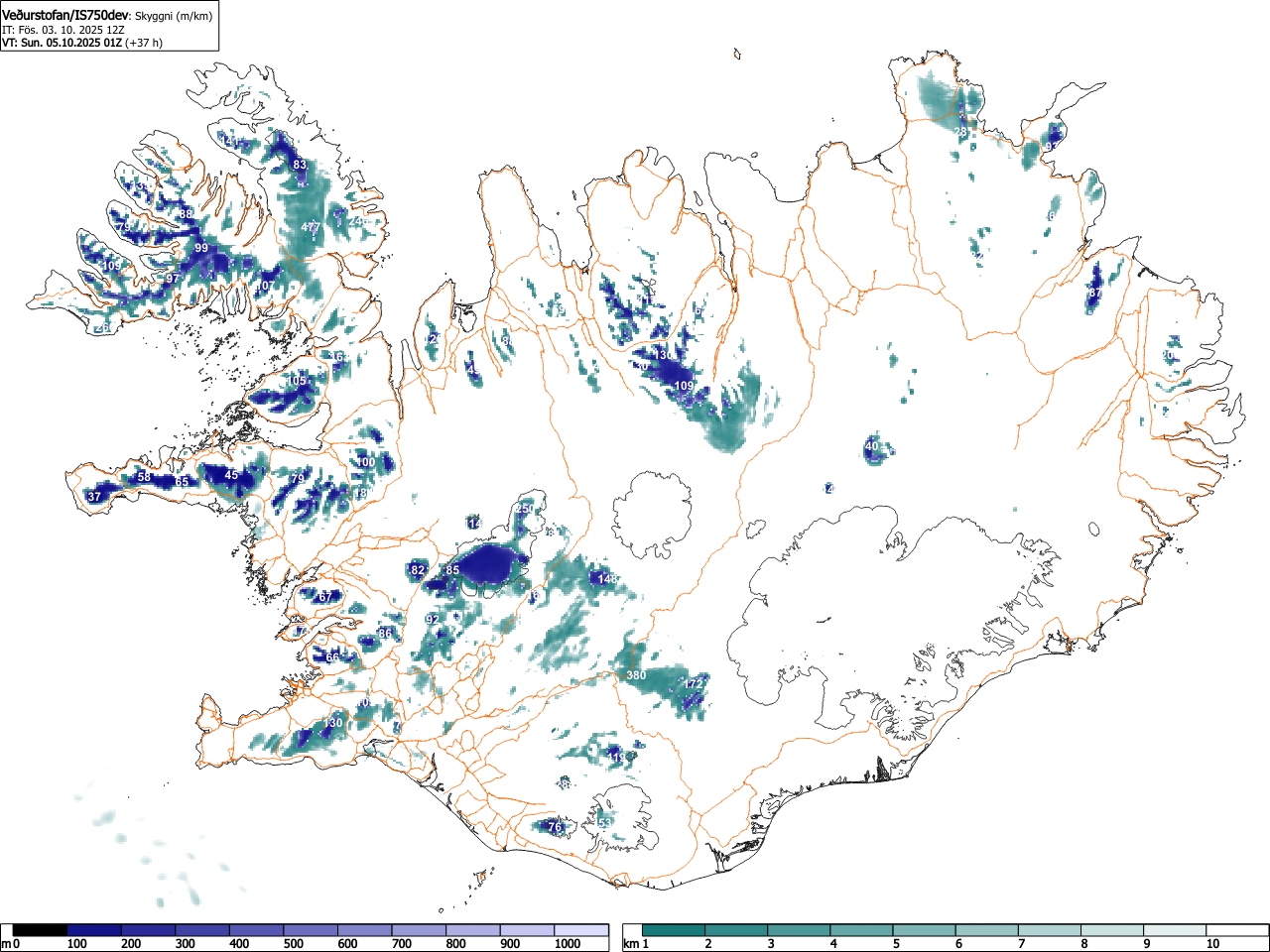Click the 9–10 km white legend swatch
Screen dimensions: 1270x952
(1176, 930)
